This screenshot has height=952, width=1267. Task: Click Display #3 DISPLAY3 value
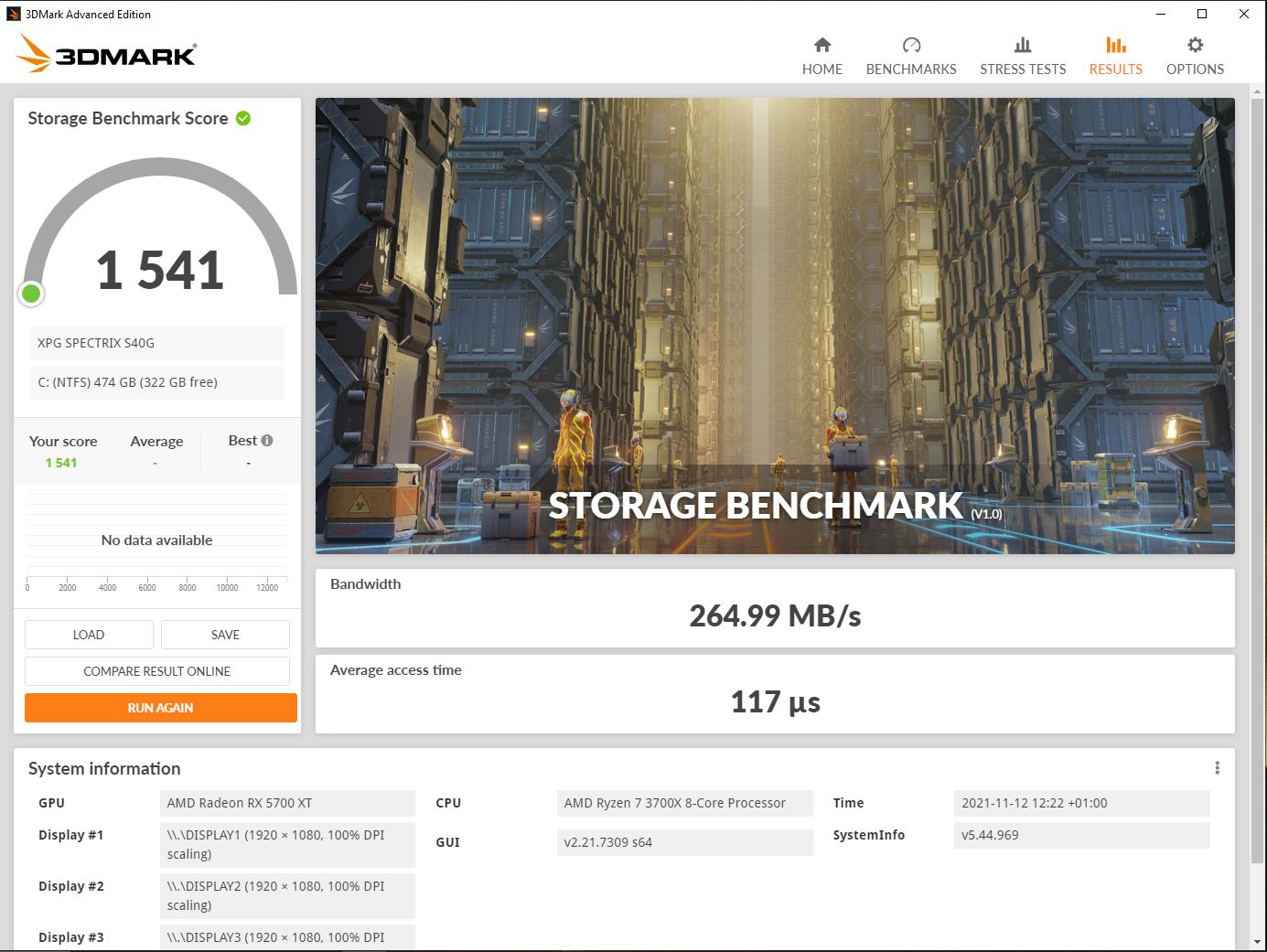287,937
